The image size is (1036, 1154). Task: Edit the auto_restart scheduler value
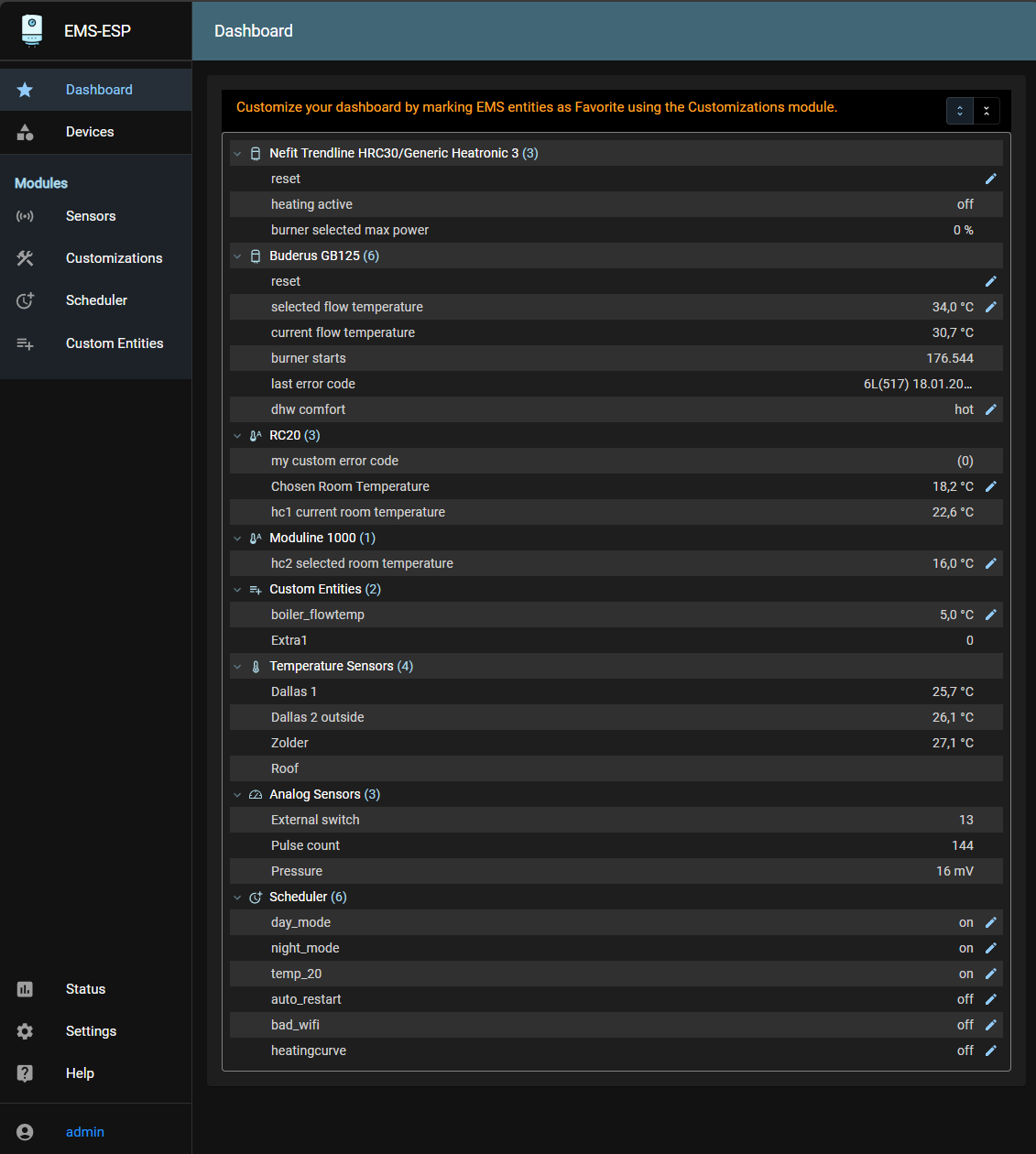point(990,999)
